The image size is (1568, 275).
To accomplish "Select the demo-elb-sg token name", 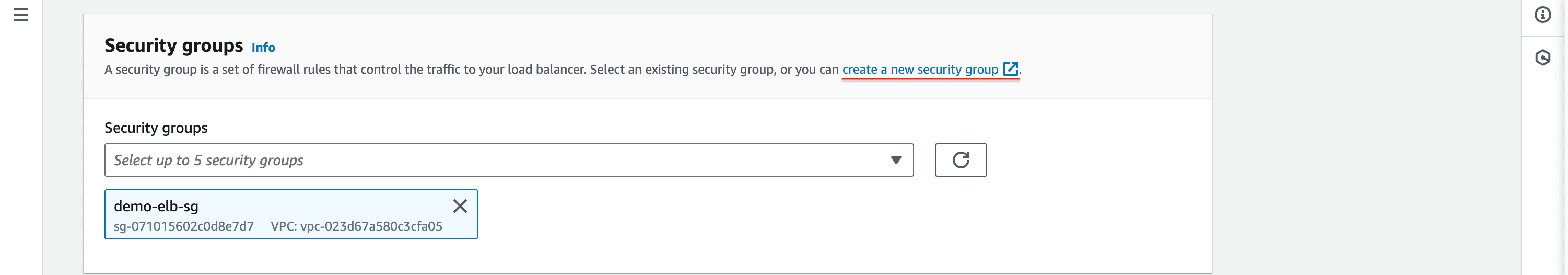I will [x=156, y=206].
